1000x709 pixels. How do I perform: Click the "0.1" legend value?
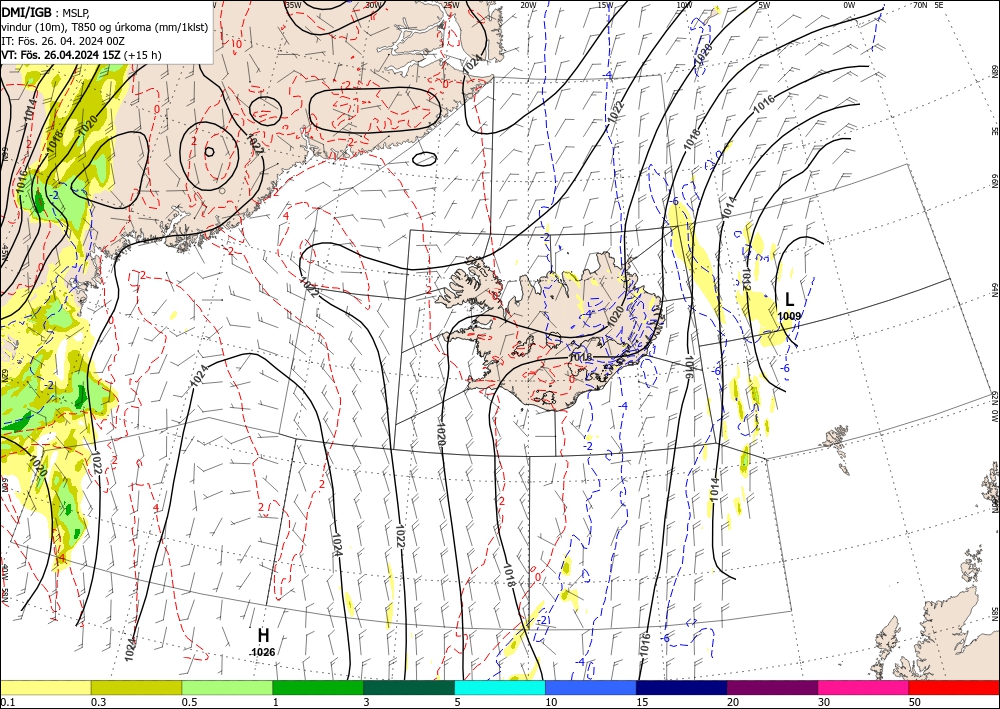[x=7, y=702]
